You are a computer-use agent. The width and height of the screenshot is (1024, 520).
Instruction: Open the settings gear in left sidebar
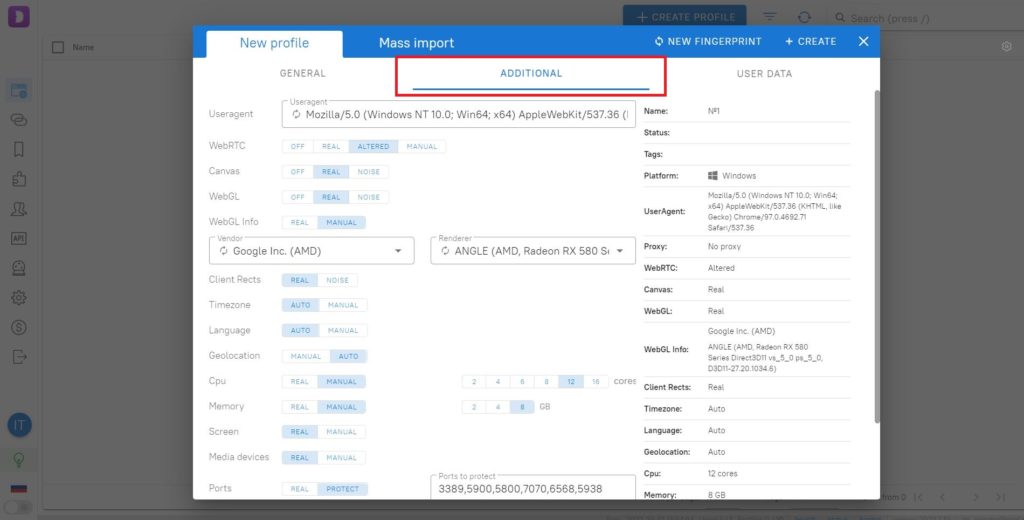tap(19, 298)
